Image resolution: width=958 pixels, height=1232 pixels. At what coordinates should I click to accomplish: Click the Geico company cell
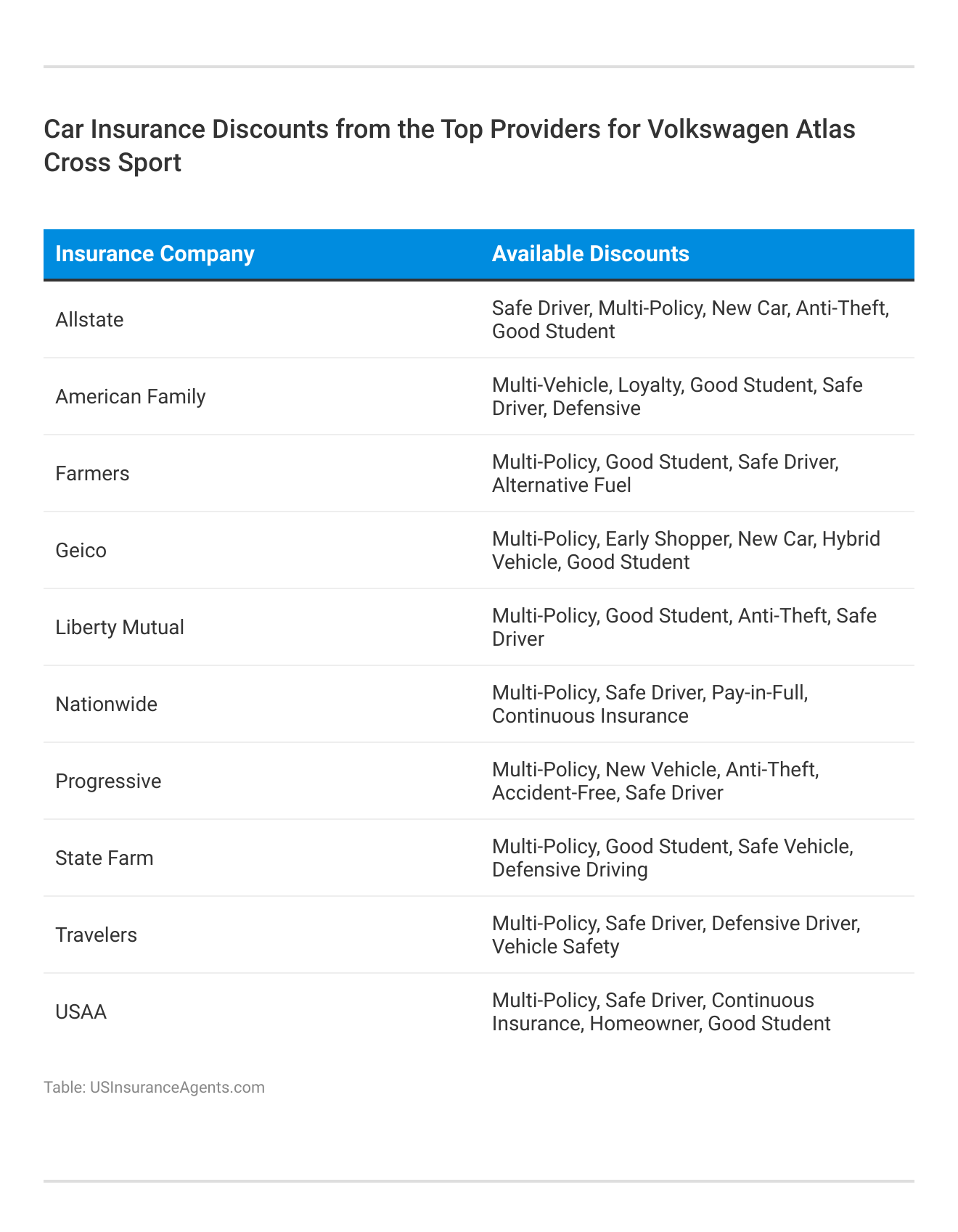81,551
